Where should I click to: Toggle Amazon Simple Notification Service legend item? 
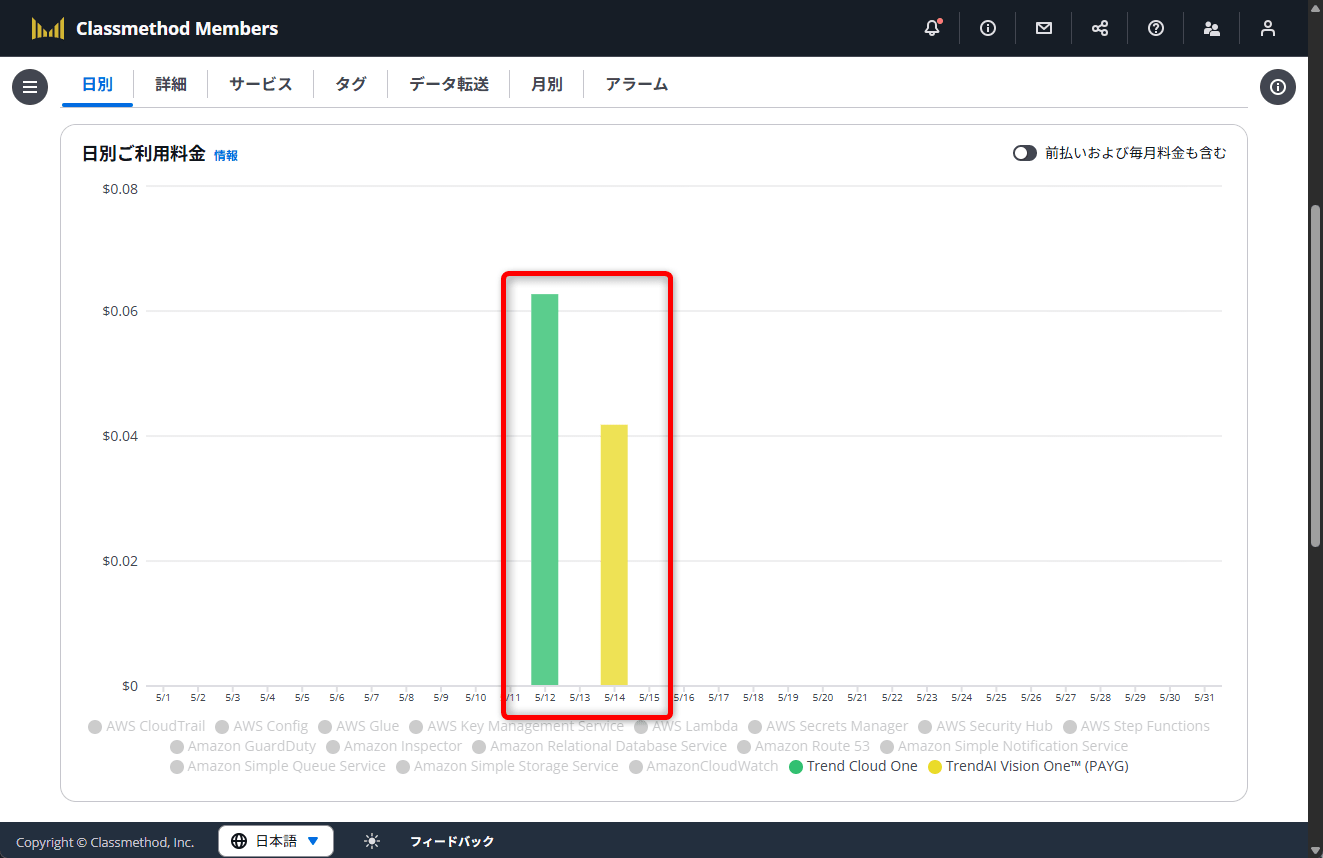tap(1005, 747)
